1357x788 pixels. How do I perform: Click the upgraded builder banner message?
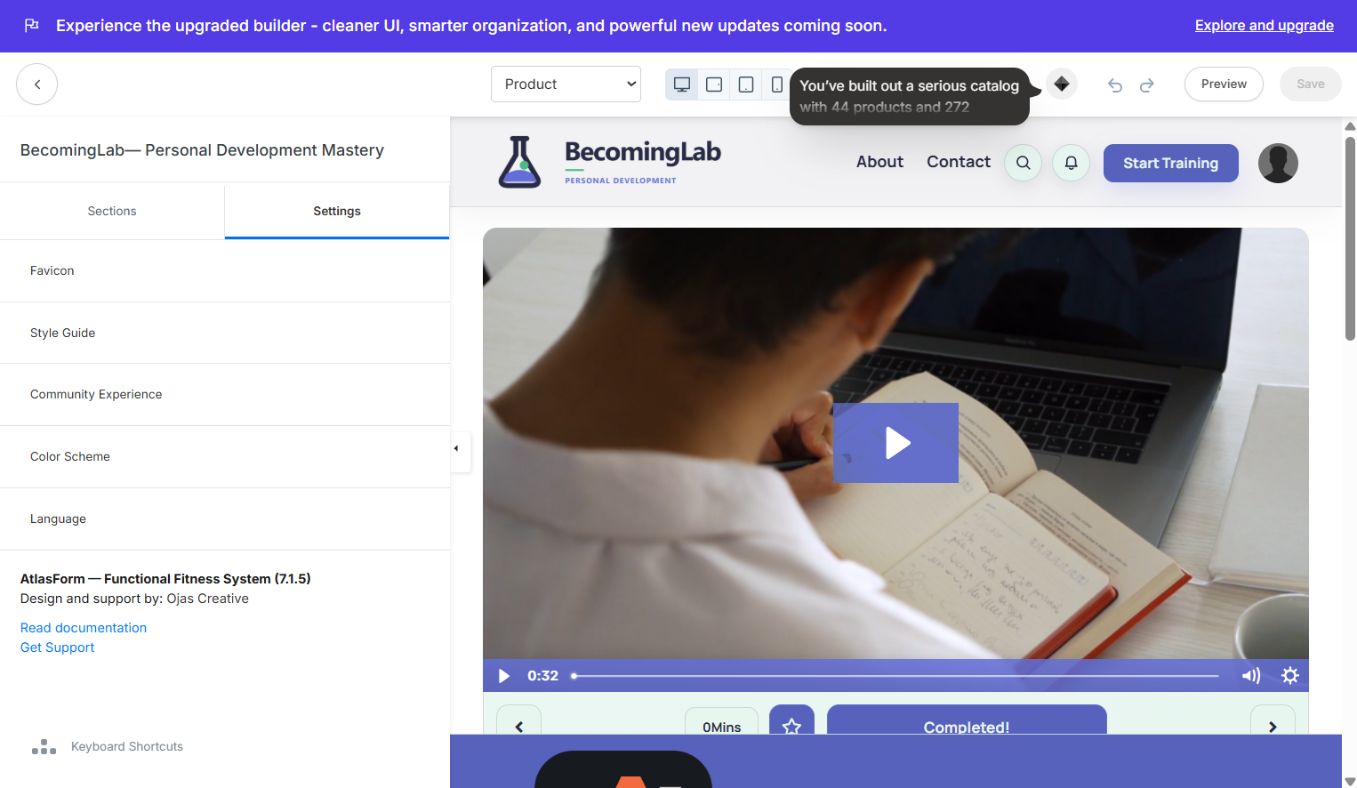pyautogui.click(x=471, y=26)
